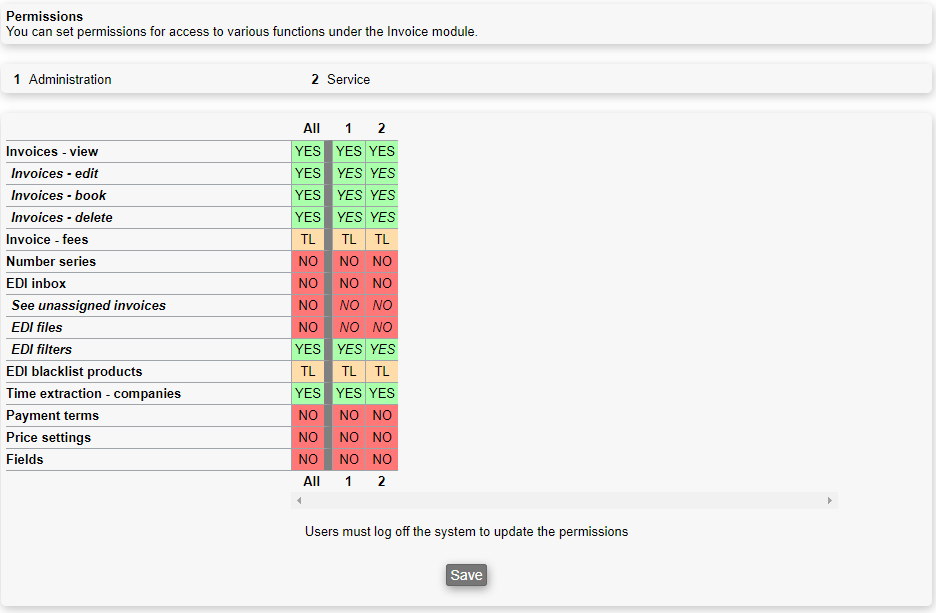Toggle EDI inbox permission in All column
Image resolution: width=936 pixels, height=613 pixels.
click(x=308, y=284)
